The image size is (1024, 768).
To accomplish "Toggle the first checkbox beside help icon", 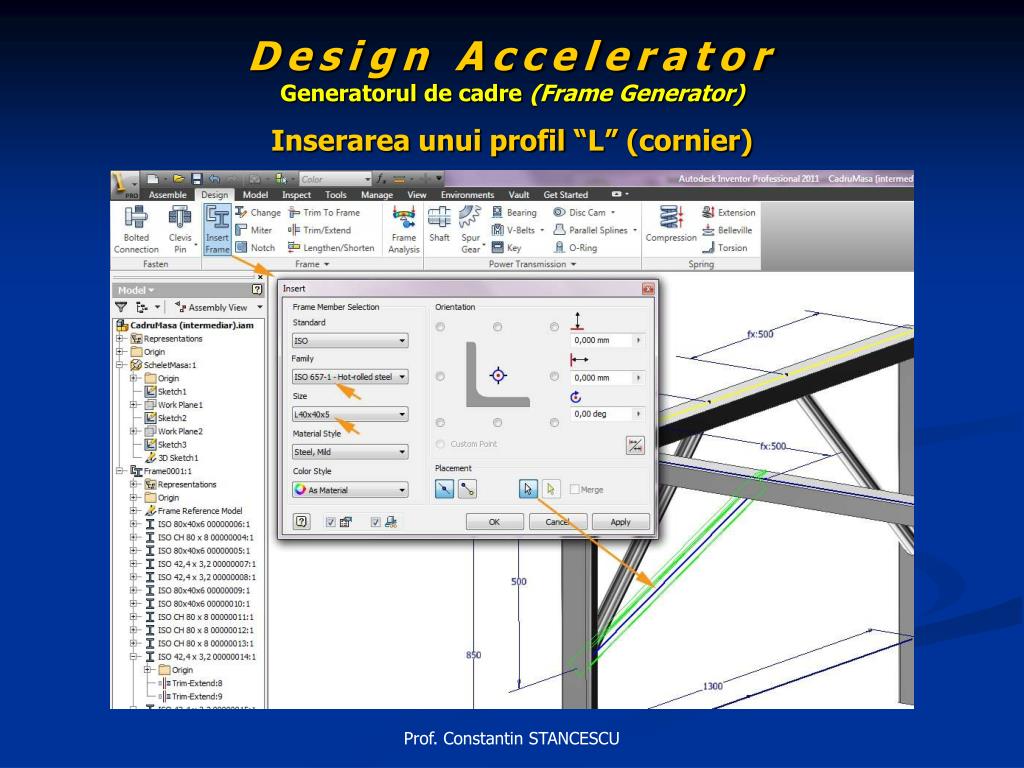I will click(330, 522).
